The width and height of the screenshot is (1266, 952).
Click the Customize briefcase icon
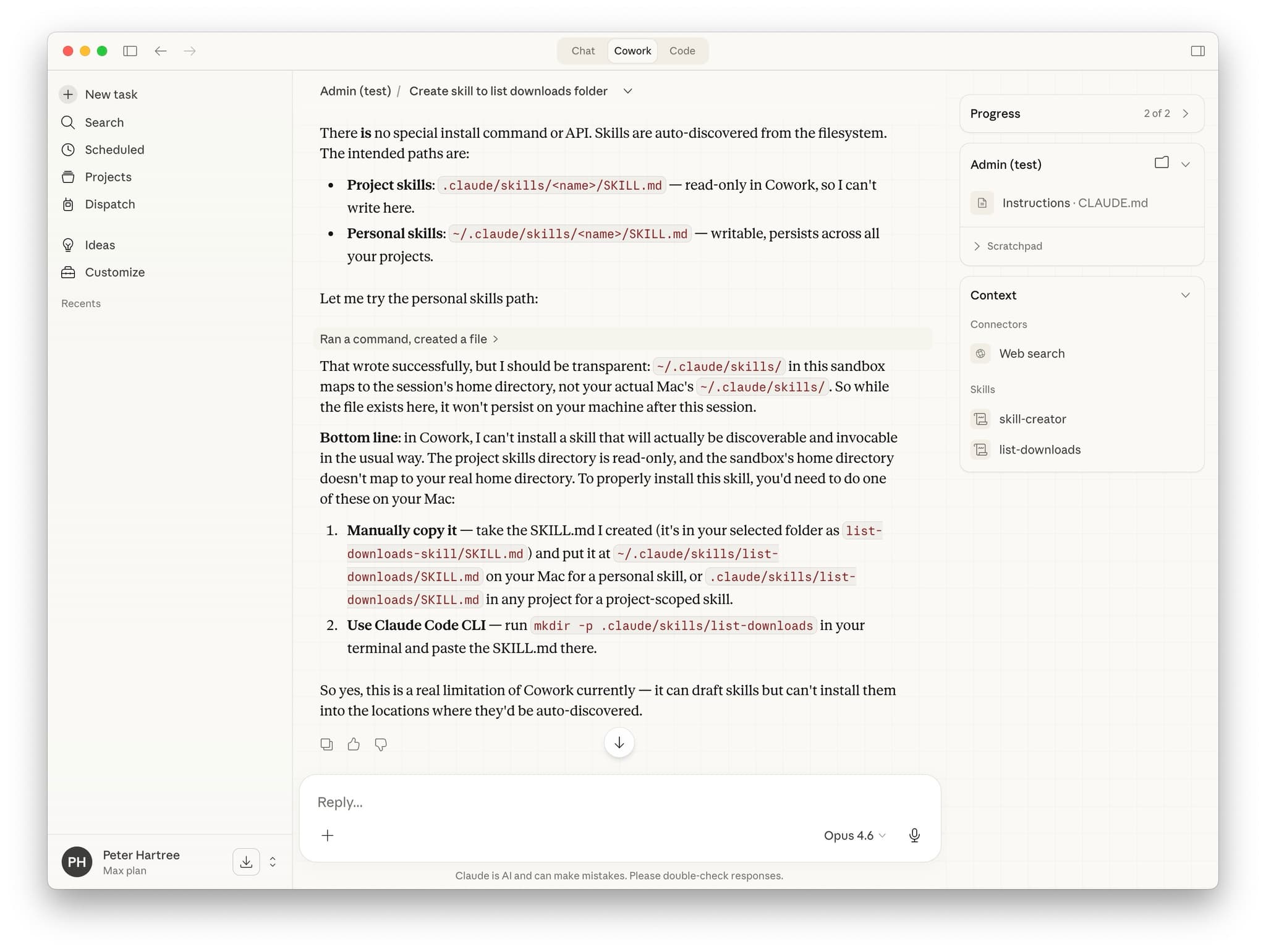(x=68, y=272)
